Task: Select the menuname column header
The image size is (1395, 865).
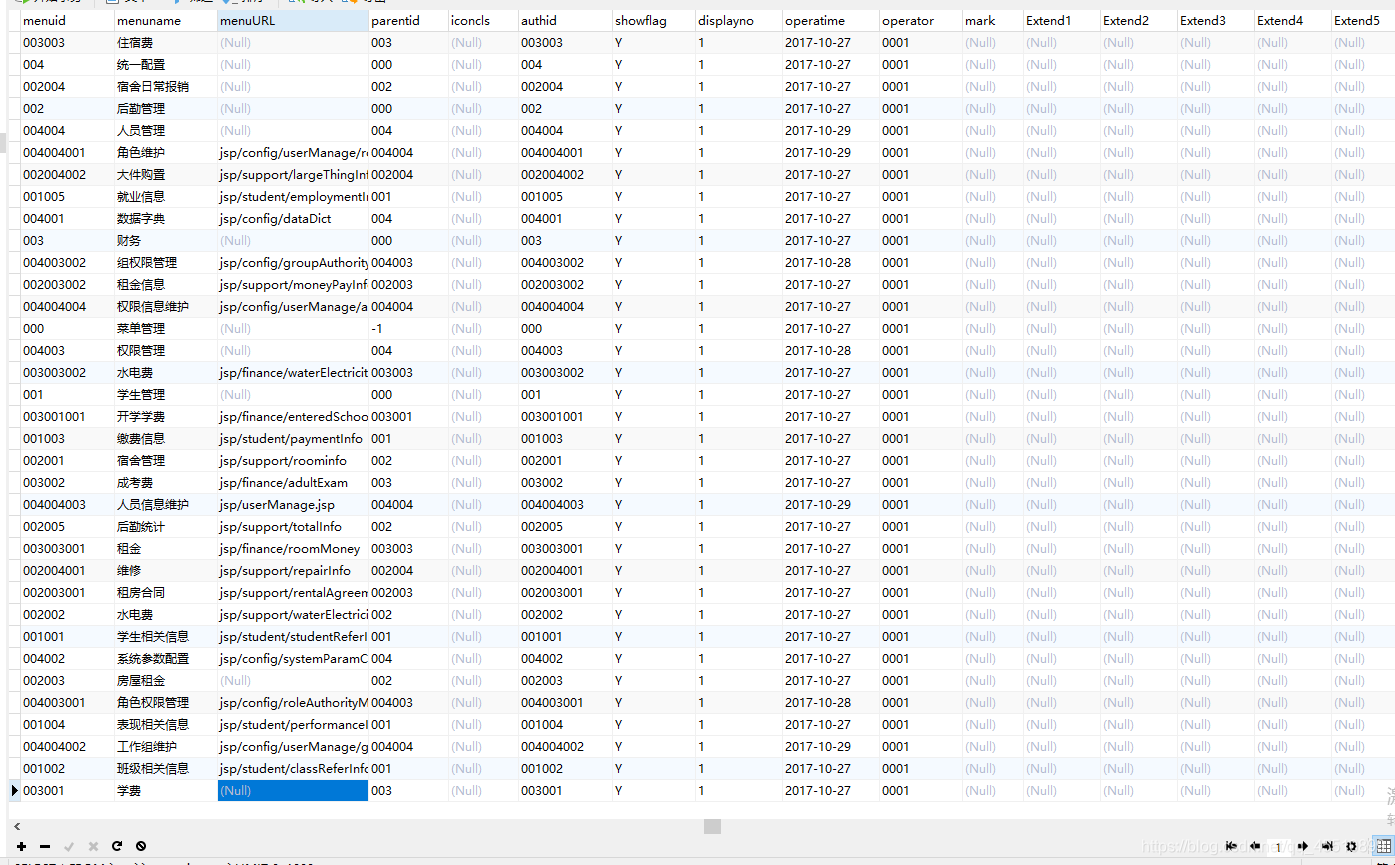Action: (x=165, y=20)
